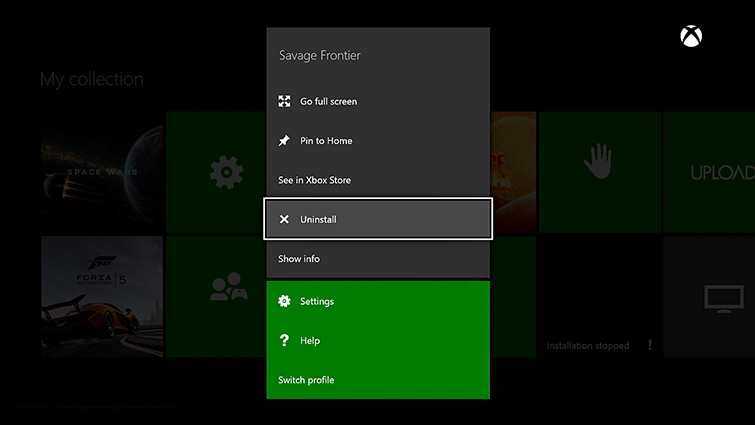This screenshot has height=425, width=755.
Task: Select the Show info menu entry
Action: pos(298,259)
